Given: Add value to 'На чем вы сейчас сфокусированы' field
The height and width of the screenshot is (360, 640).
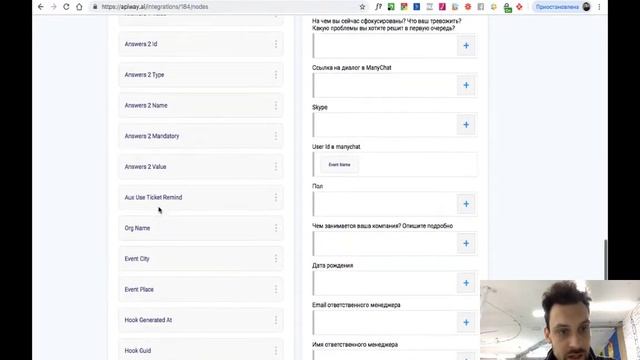Looking at the screenshot, I should tap(466, 46).
